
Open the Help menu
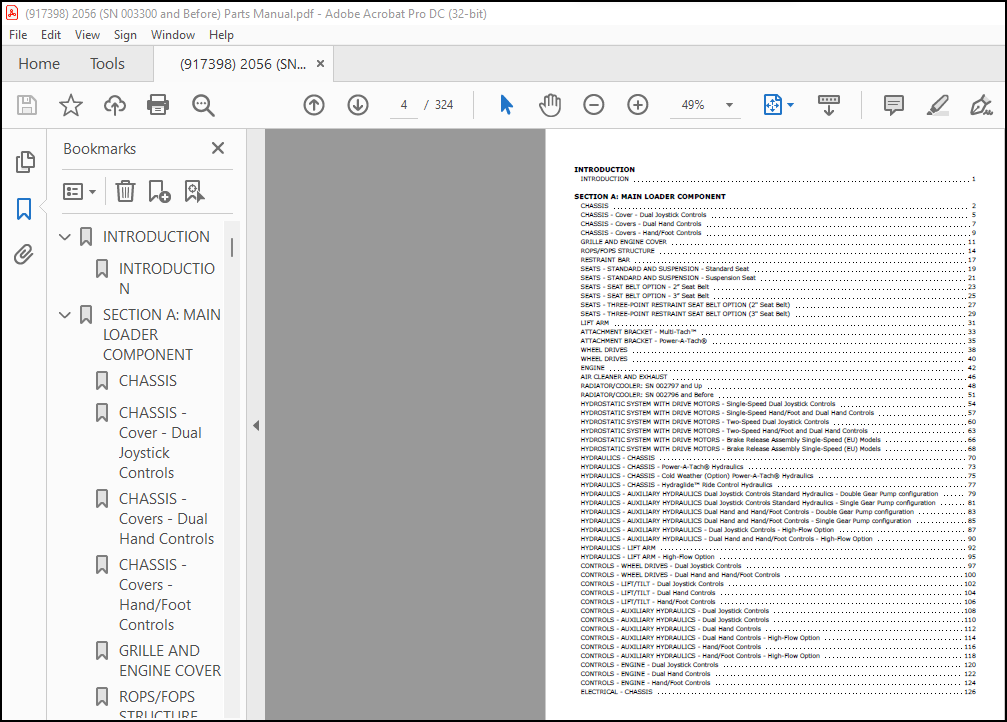[x=221, y=35]
